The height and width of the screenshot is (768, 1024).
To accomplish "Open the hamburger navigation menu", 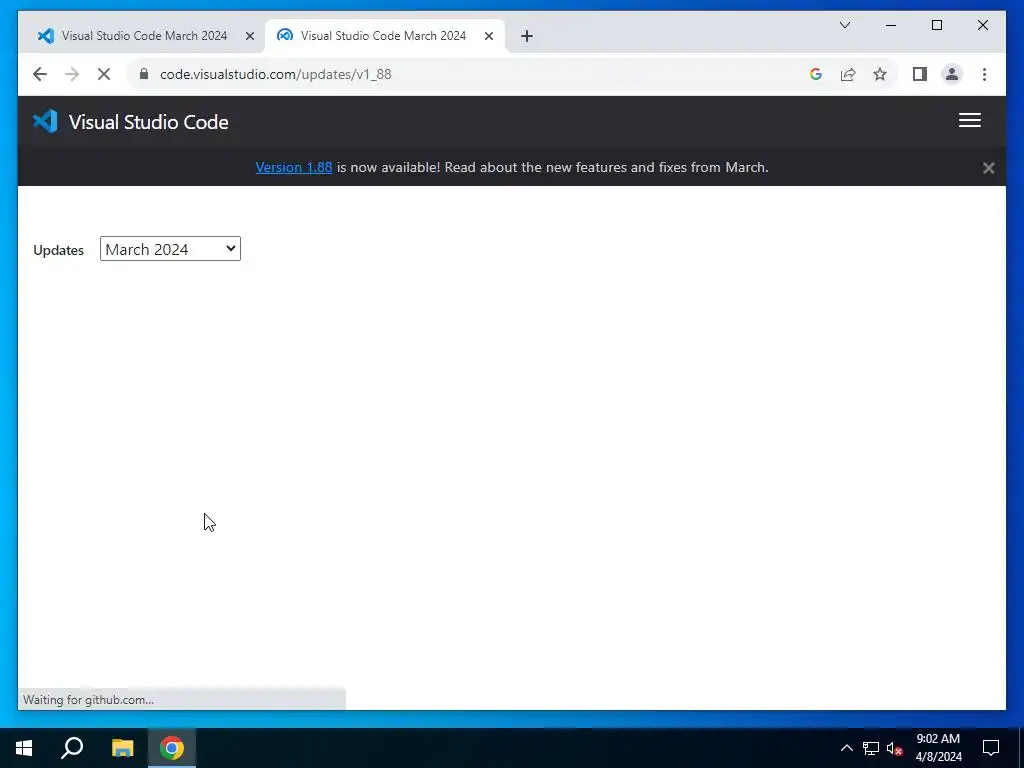I will [x=970, y=120].
